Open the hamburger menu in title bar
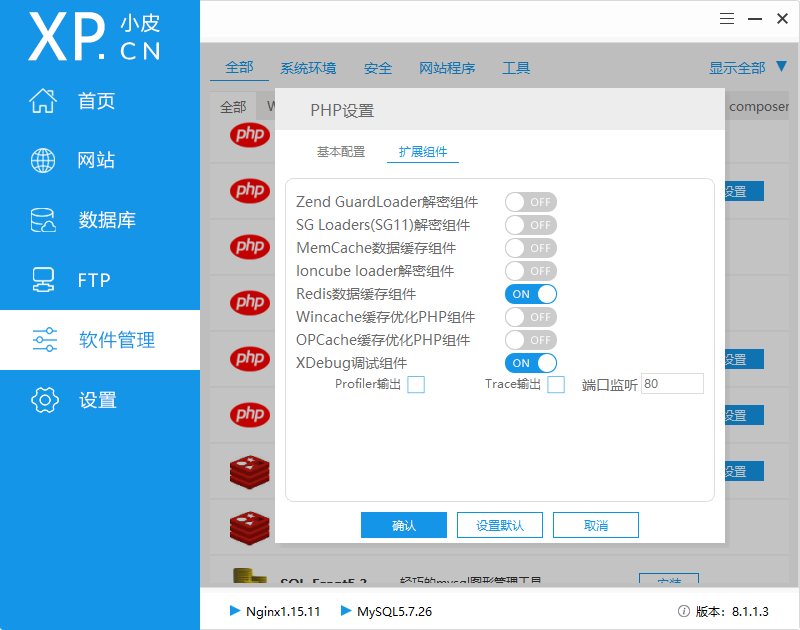800x630 pixels. point(728,19)
